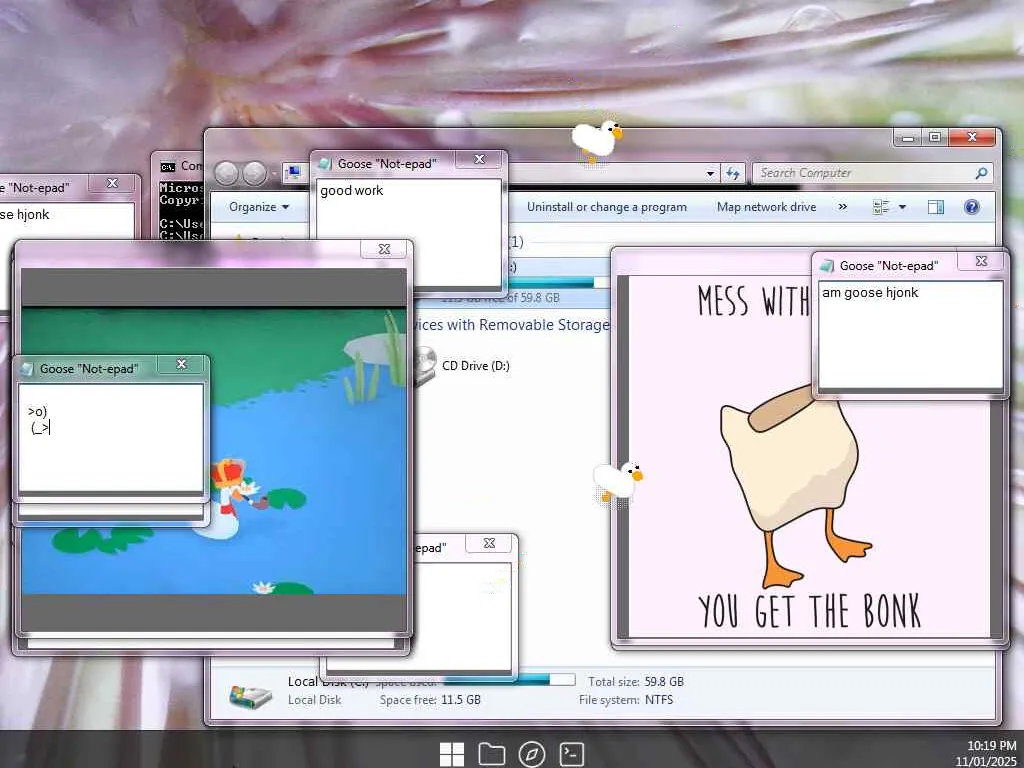The height and width of the screenshot is (768, 1024).
Task: Click the 'CD Drive (D:)' label text
Action: click(475, 366)
